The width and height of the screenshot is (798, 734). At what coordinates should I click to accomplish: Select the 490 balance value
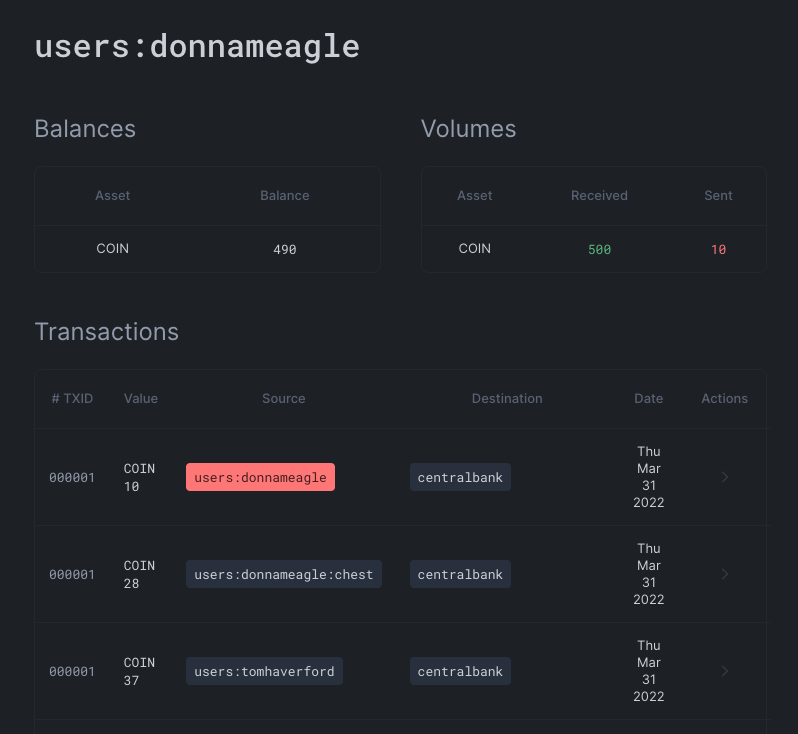[285, 249]
